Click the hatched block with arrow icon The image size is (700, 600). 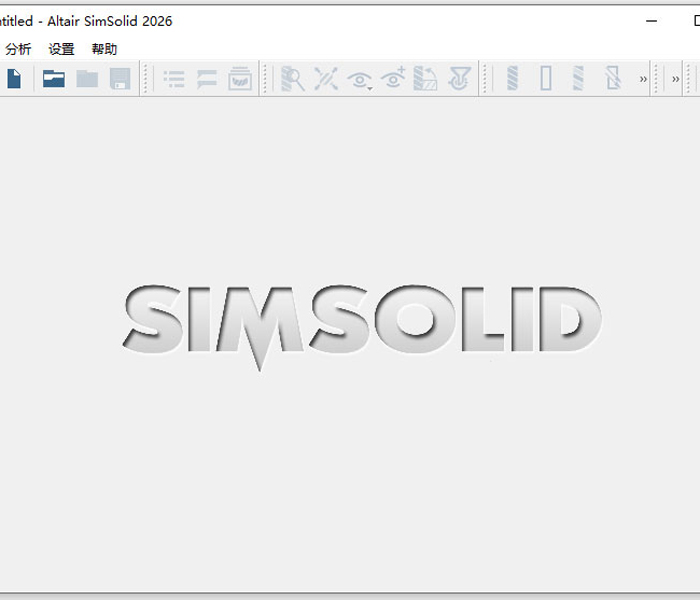[x=425, y=79]
